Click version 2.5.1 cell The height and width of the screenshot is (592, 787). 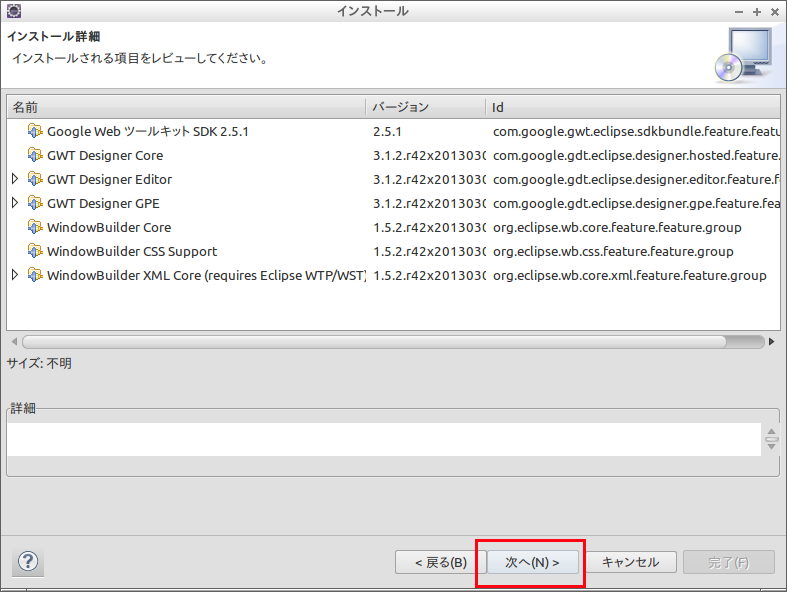(x=387, y=132)
